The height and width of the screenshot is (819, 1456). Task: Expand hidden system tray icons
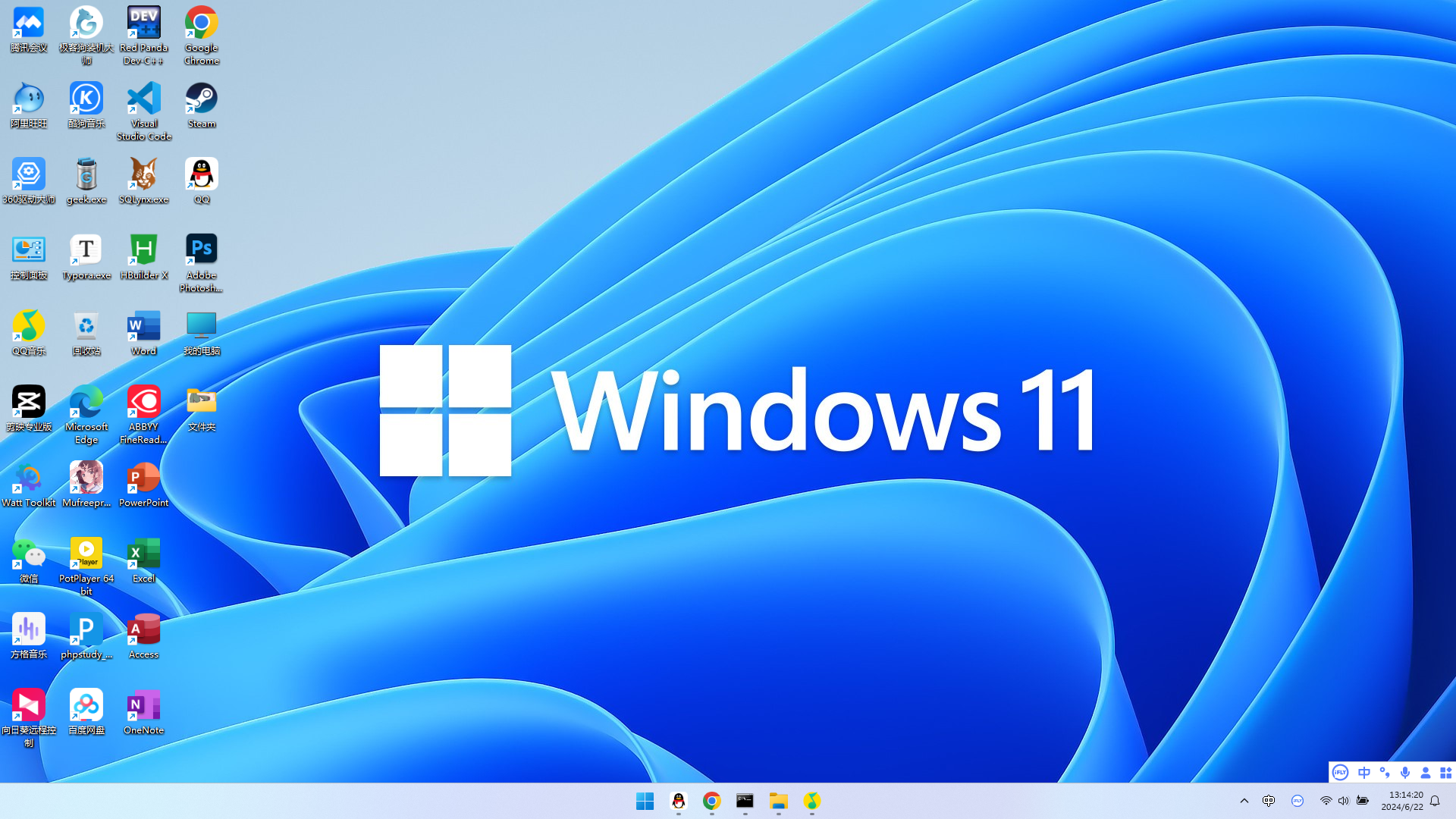[1244, 801]
